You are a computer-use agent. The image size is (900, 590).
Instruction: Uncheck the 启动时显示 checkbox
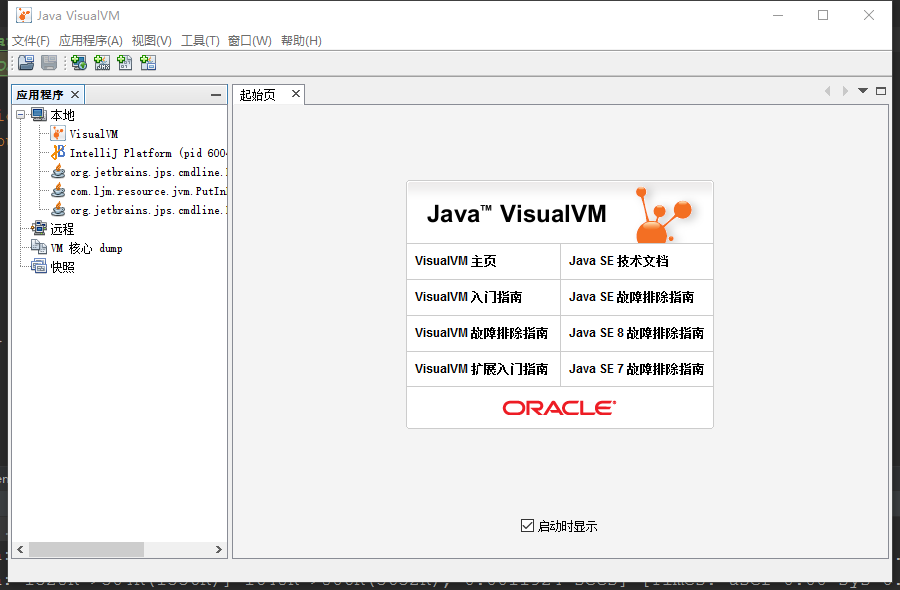pos(527,526)
